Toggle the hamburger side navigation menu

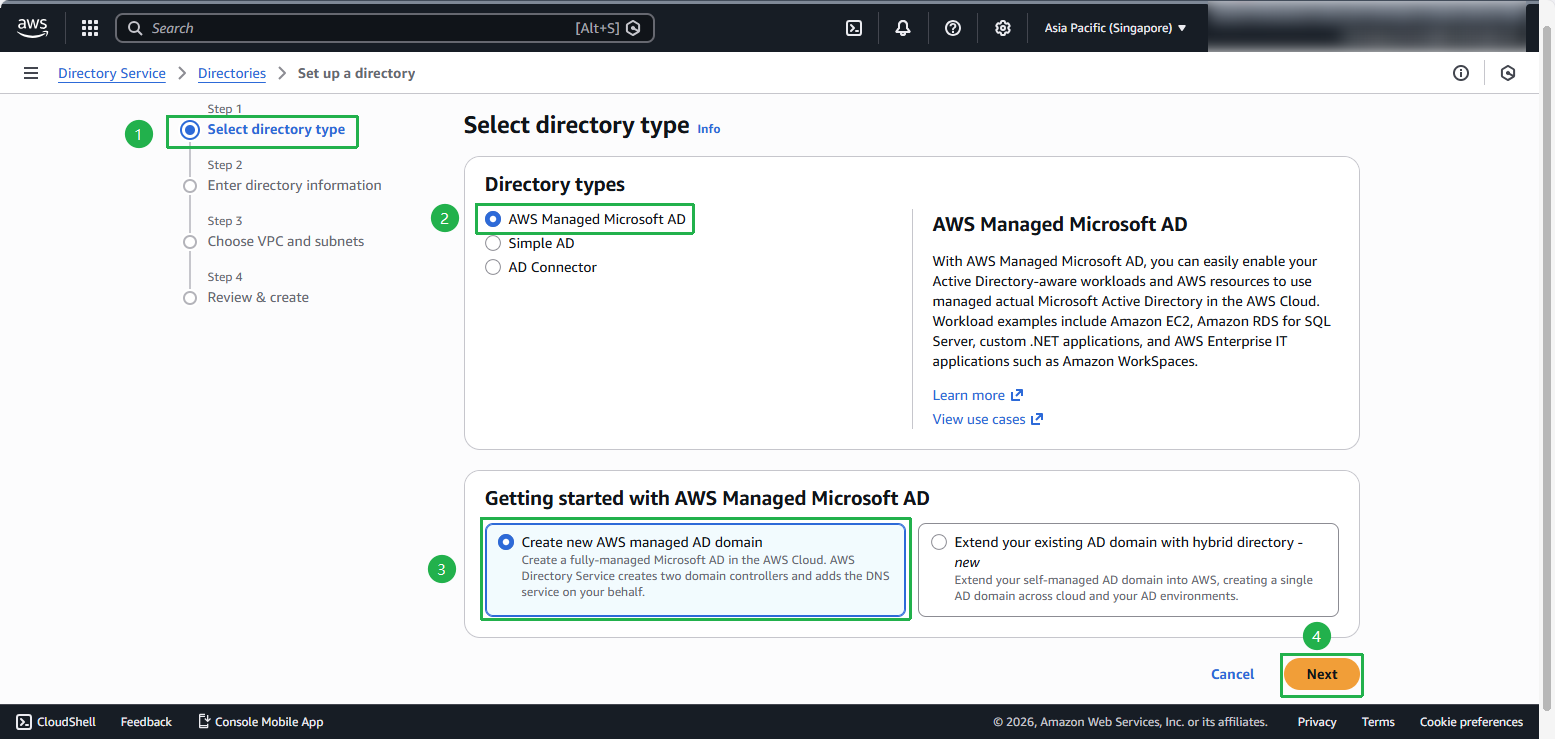(x=31, y=73)
